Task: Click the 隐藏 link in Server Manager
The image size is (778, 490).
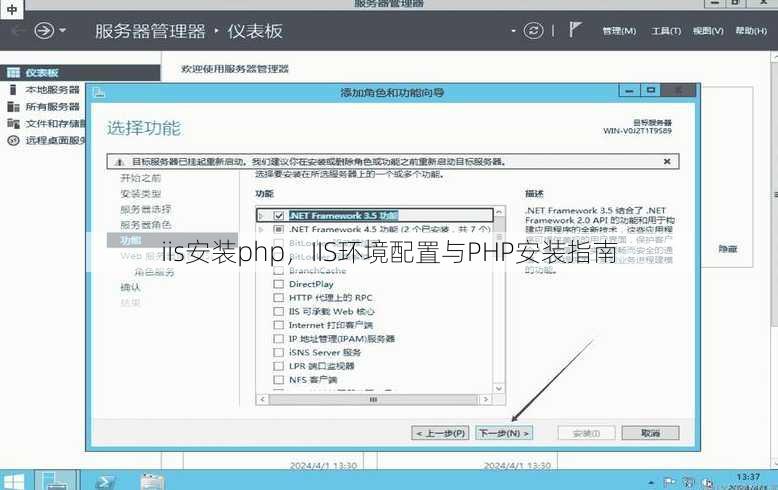Action: pyautogui.click(x=727, y=249)
